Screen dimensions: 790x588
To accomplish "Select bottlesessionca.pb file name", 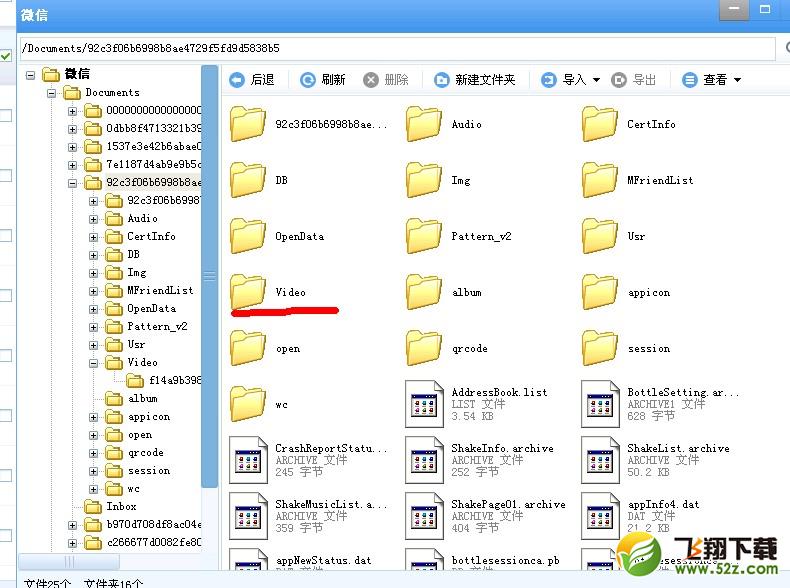I will point(505,560).
